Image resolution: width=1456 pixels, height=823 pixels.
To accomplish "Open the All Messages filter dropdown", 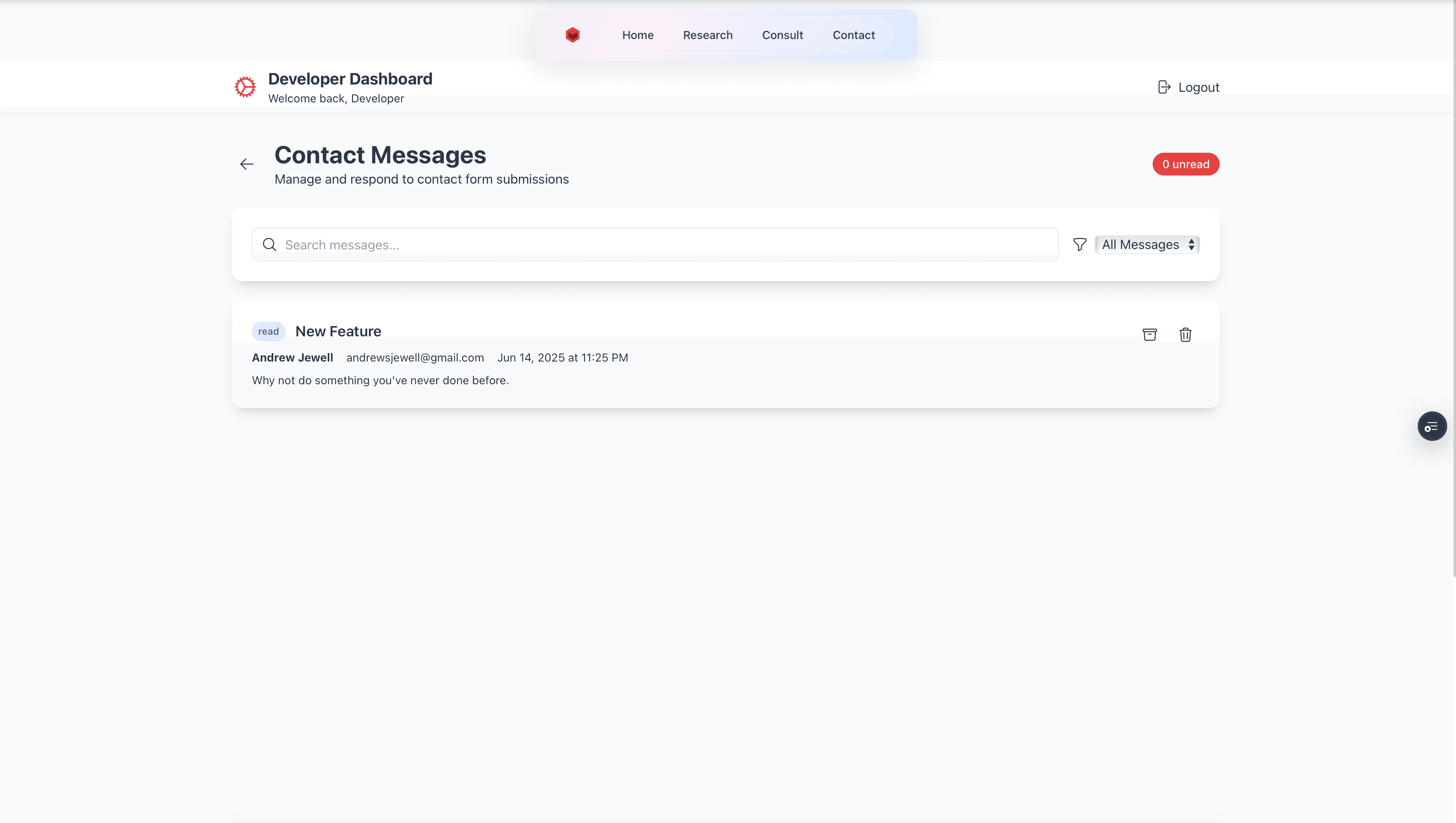I will [1147, 245].
